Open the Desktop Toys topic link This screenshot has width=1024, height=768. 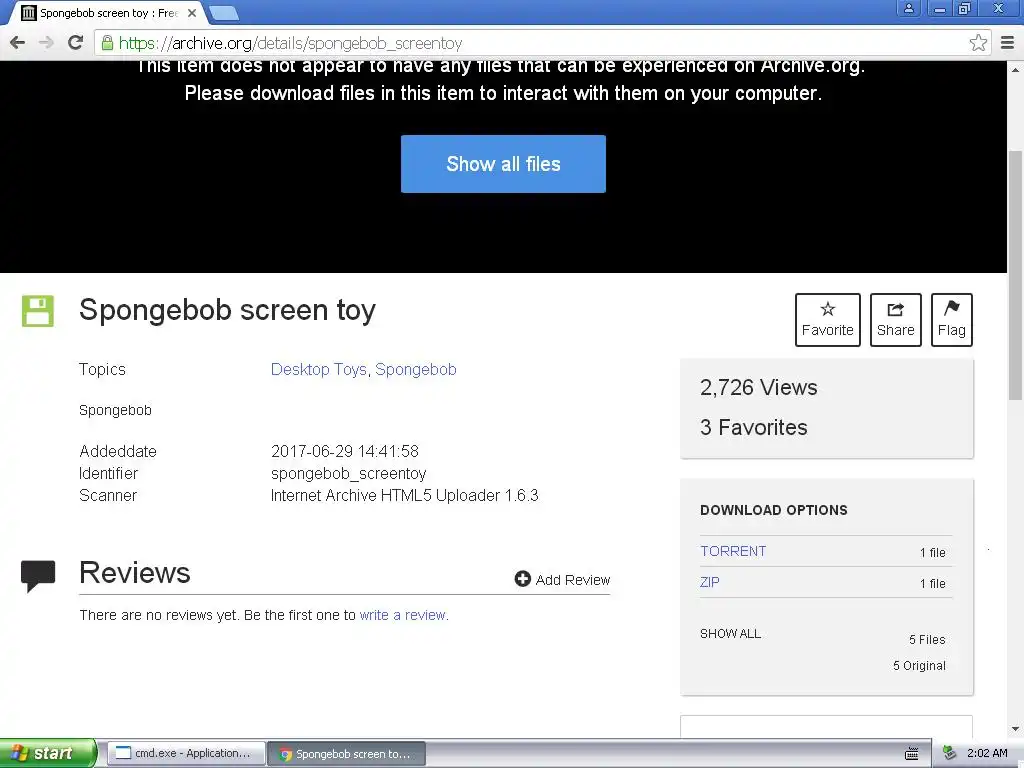pos(319,370)
